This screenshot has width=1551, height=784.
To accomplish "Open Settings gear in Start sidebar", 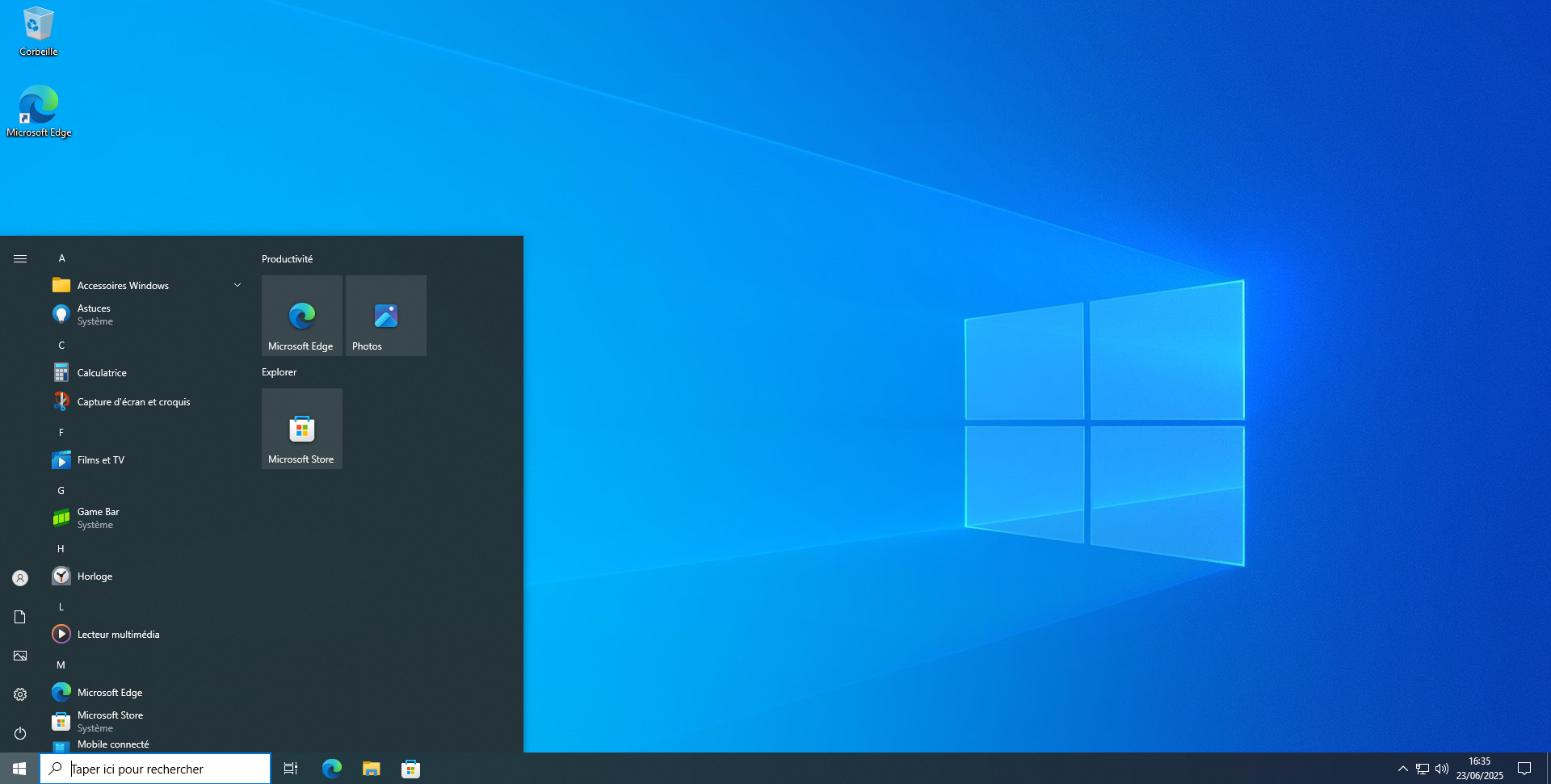I will (20, 694).
